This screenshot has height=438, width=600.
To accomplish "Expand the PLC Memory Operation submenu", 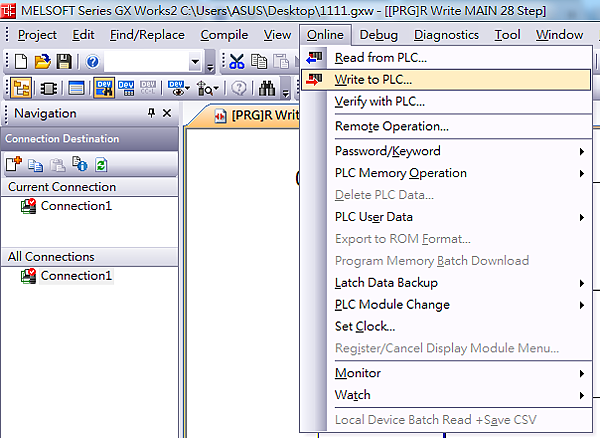I will [x=446, y=173].
